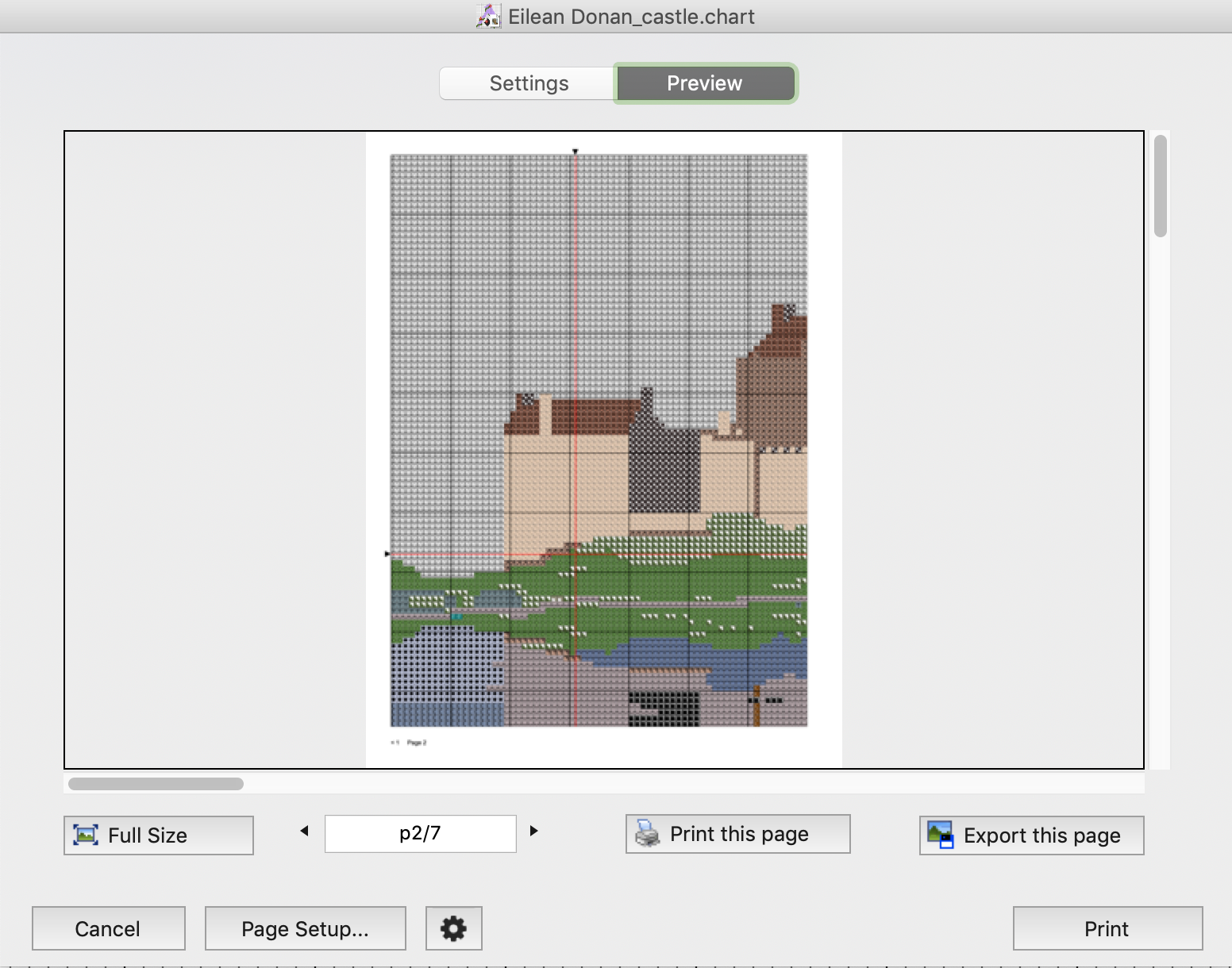The width and height of the screenshot is (1232, 968).
Task: Click the top center marker triangle on chart
Action: (x=576, y=151)
